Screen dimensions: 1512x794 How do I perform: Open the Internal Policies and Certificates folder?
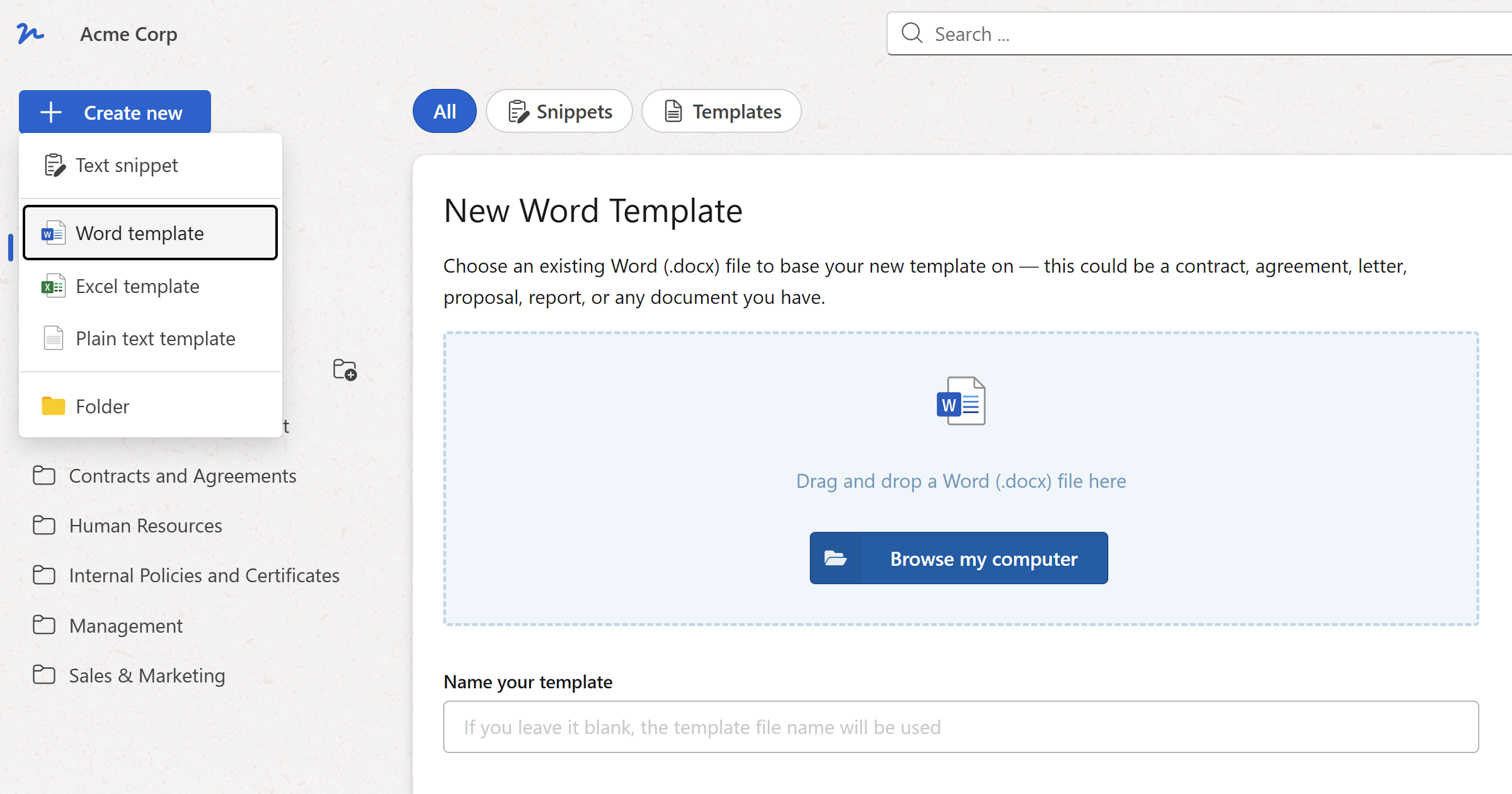coord(204,575)
